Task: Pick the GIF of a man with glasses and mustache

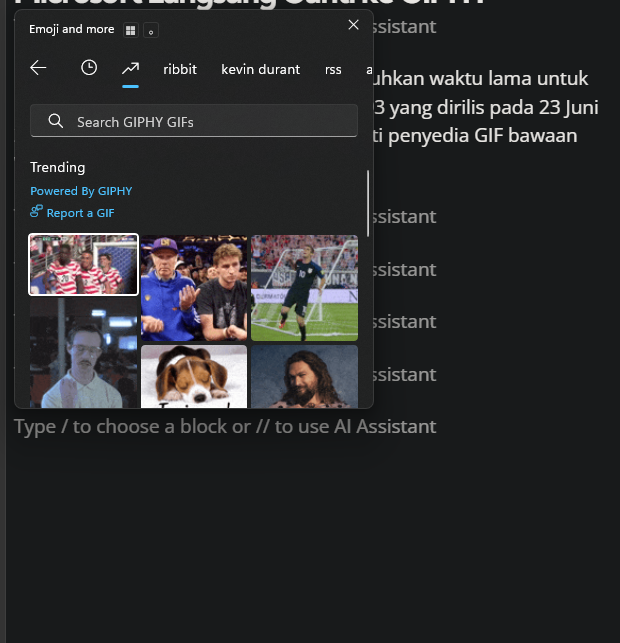Action: [84, 353]
